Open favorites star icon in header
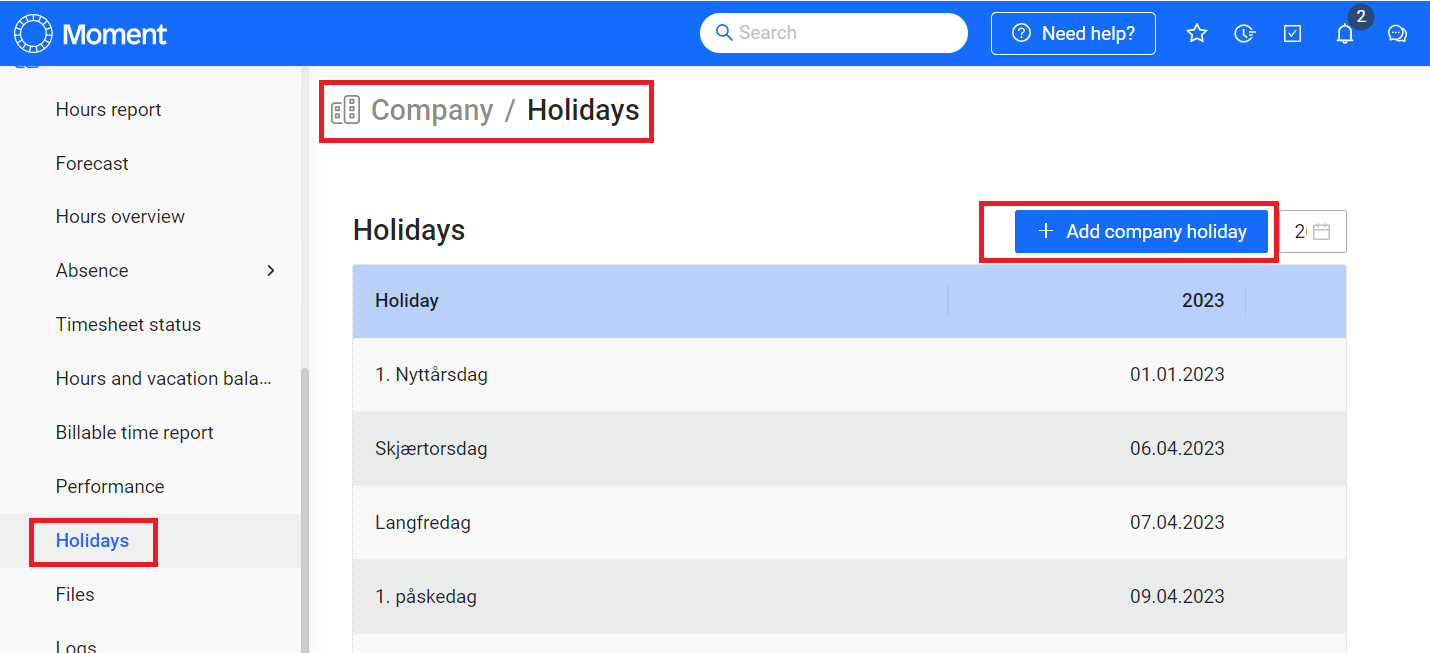1430x653 pixels. (1196, 33)
